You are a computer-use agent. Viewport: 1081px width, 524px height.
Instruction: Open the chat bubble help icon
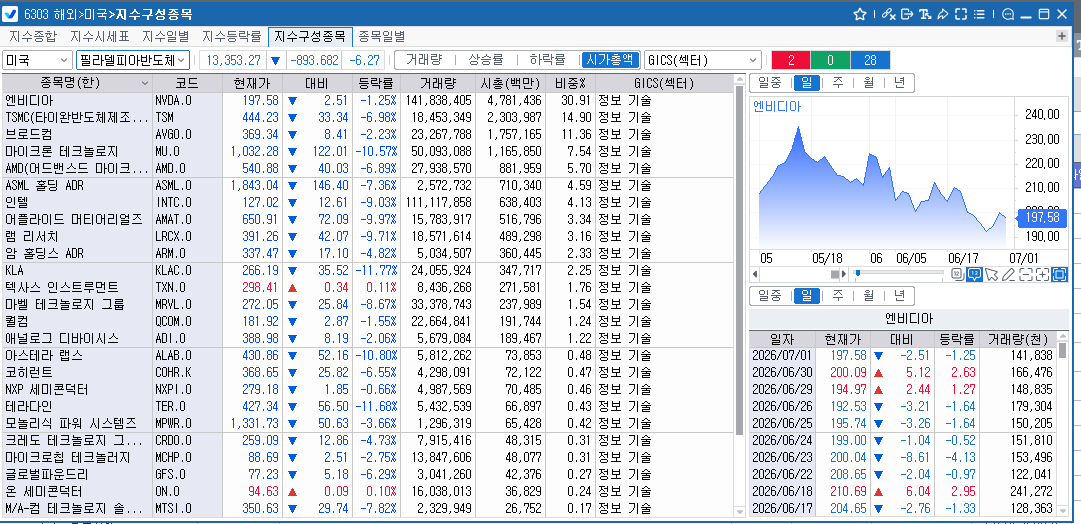pos(1009,14)
